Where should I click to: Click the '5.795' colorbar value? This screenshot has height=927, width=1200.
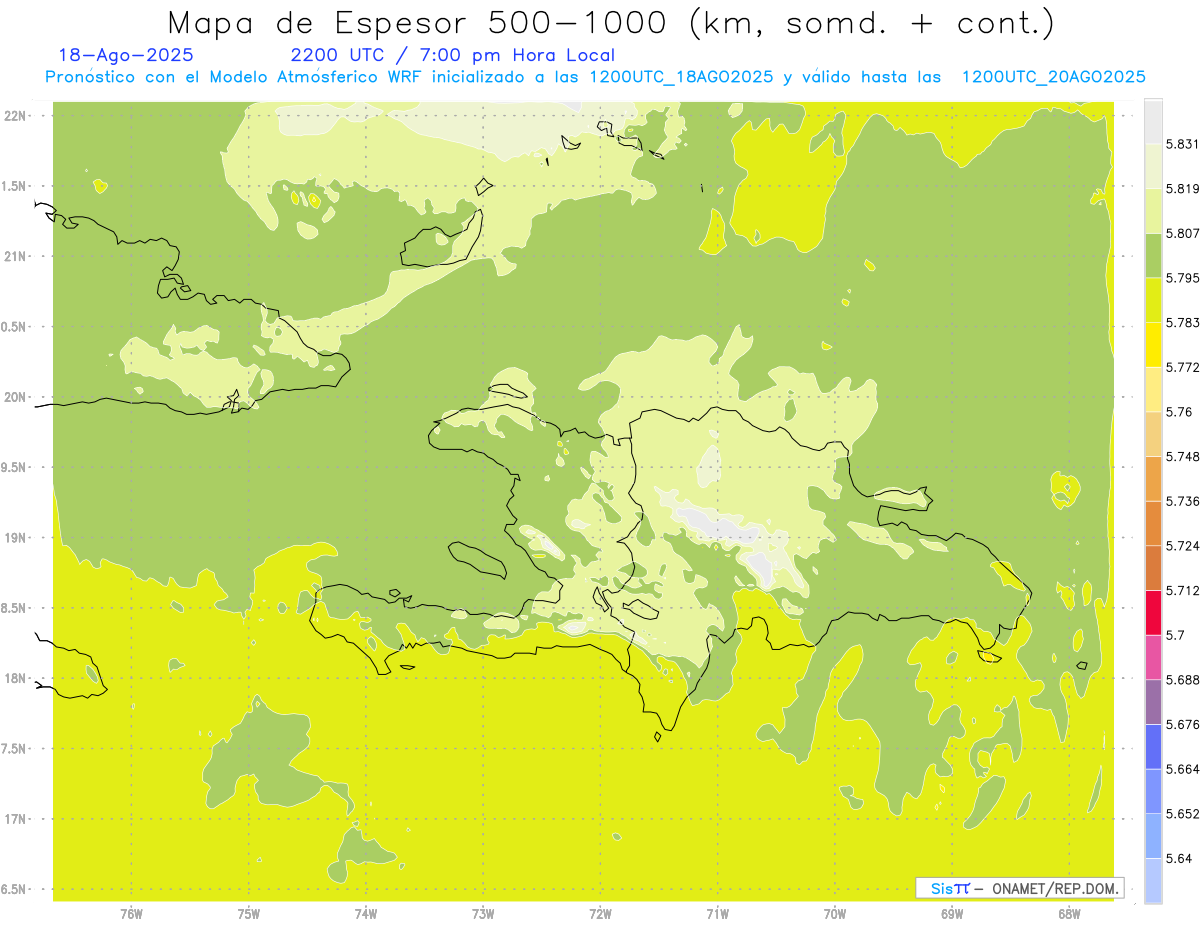1182,278
